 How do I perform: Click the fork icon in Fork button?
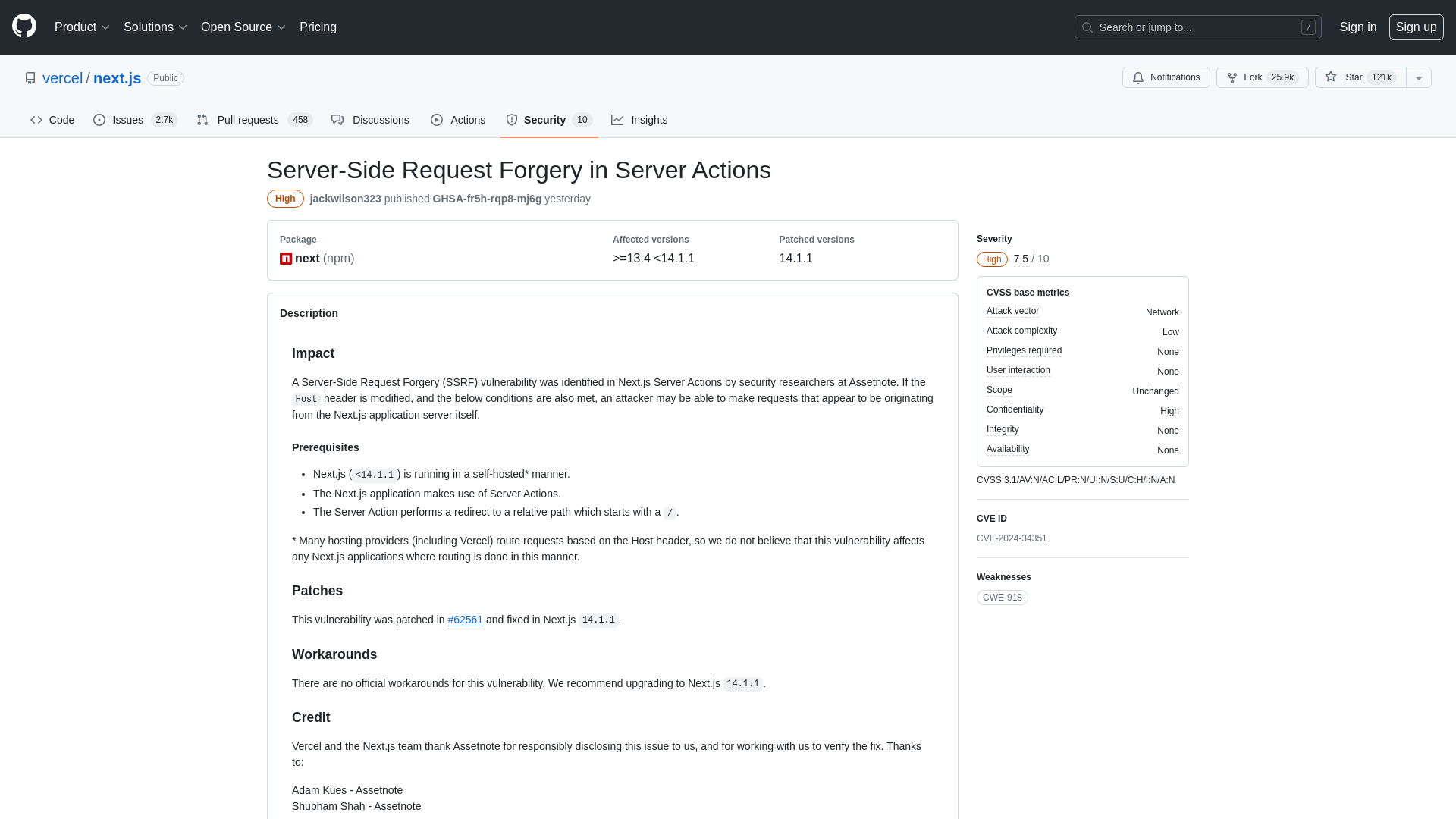pos(1232,77)
